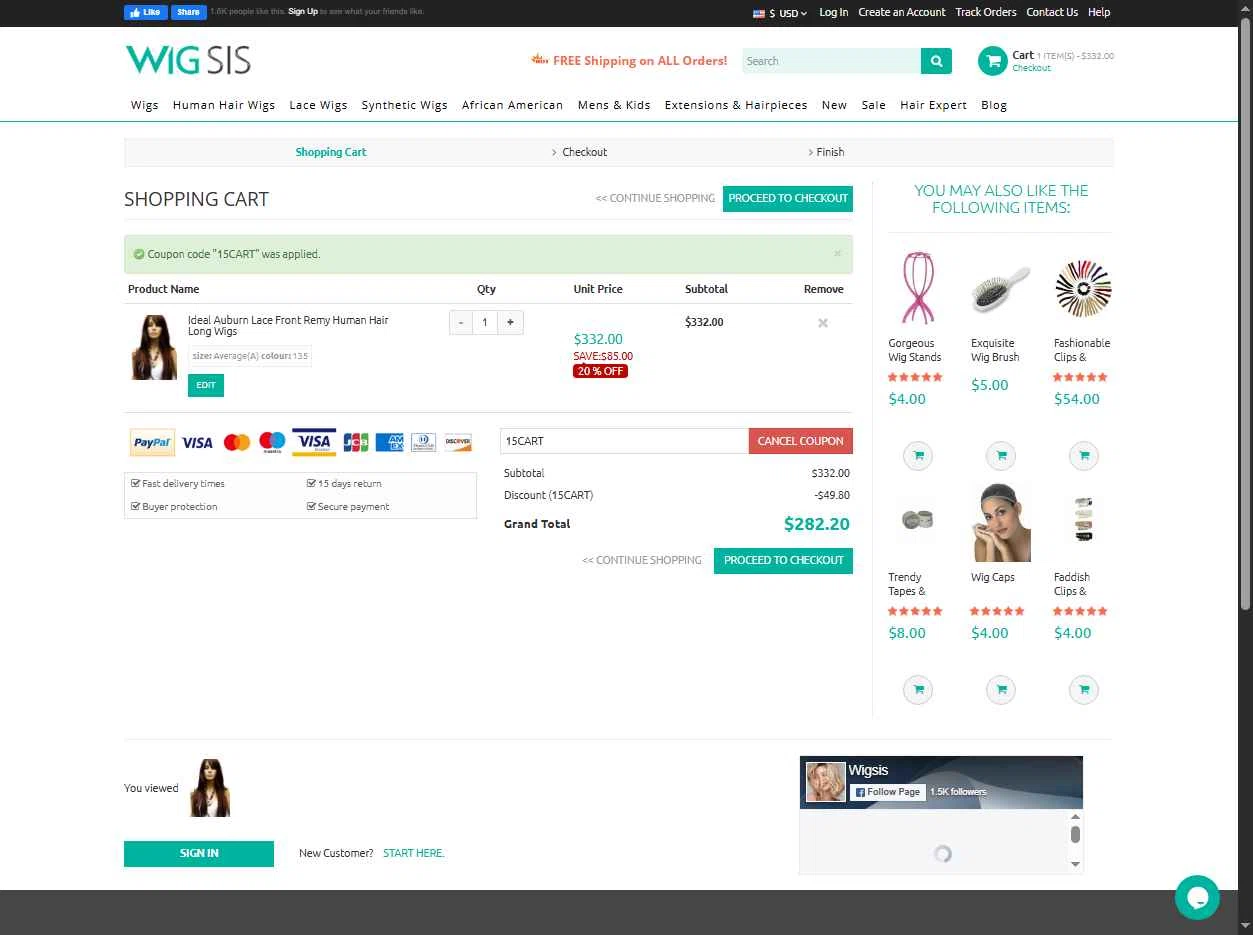
Task: Add Wig Caps to cart
Action: (x=1000, y=690)
